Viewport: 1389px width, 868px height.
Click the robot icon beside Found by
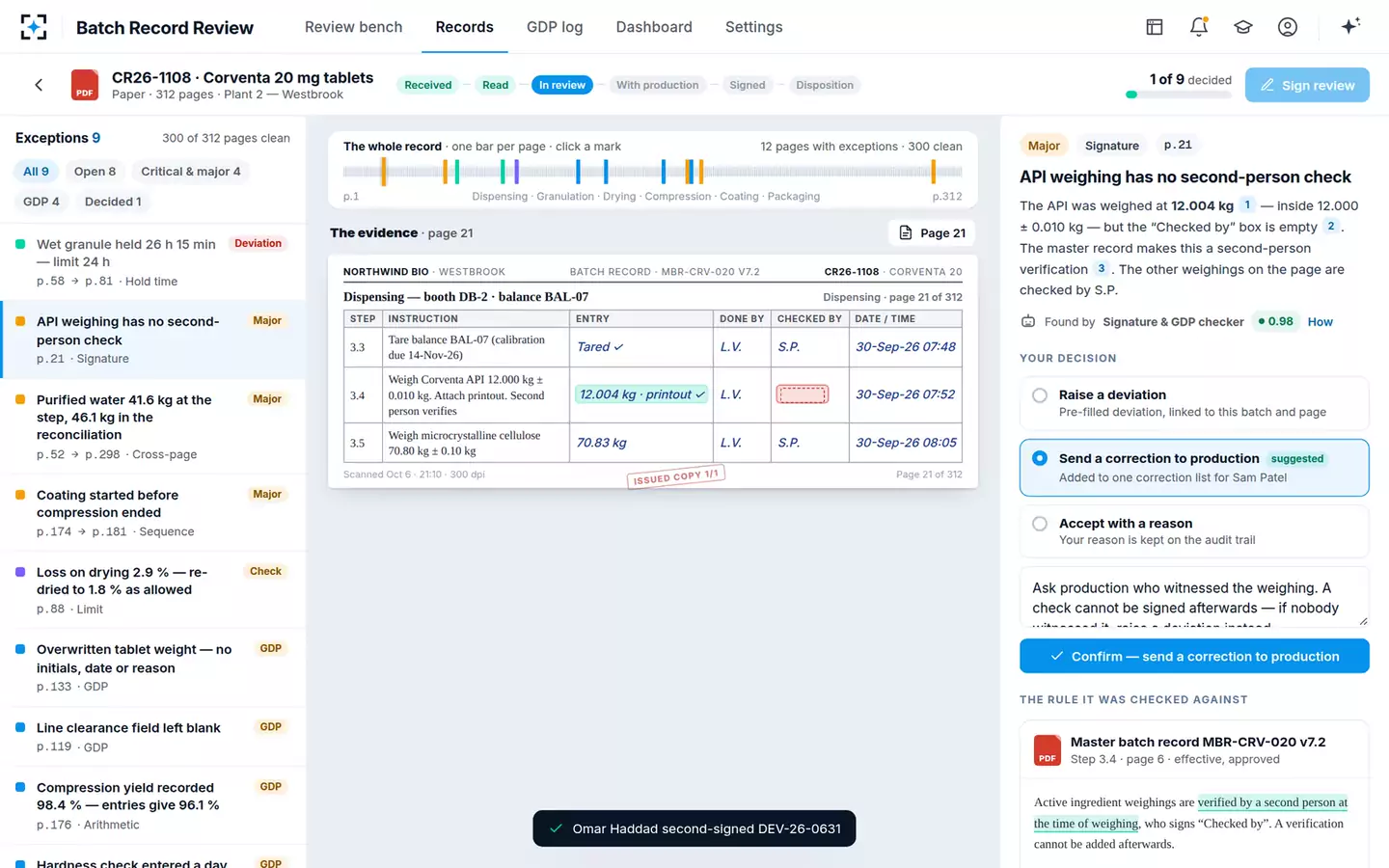click(1028, 322)
